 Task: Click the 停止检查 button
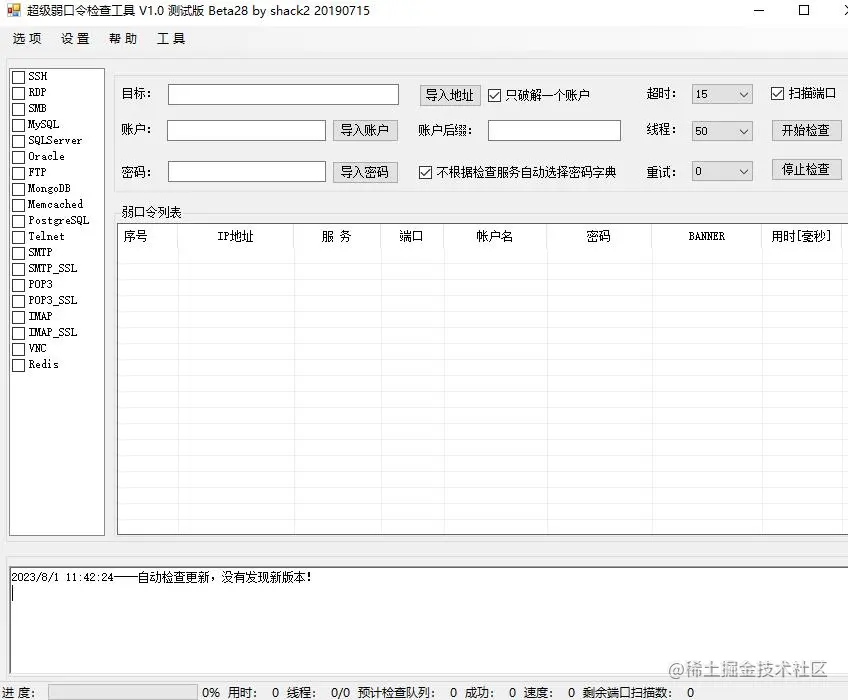click(x=806, y=169)
